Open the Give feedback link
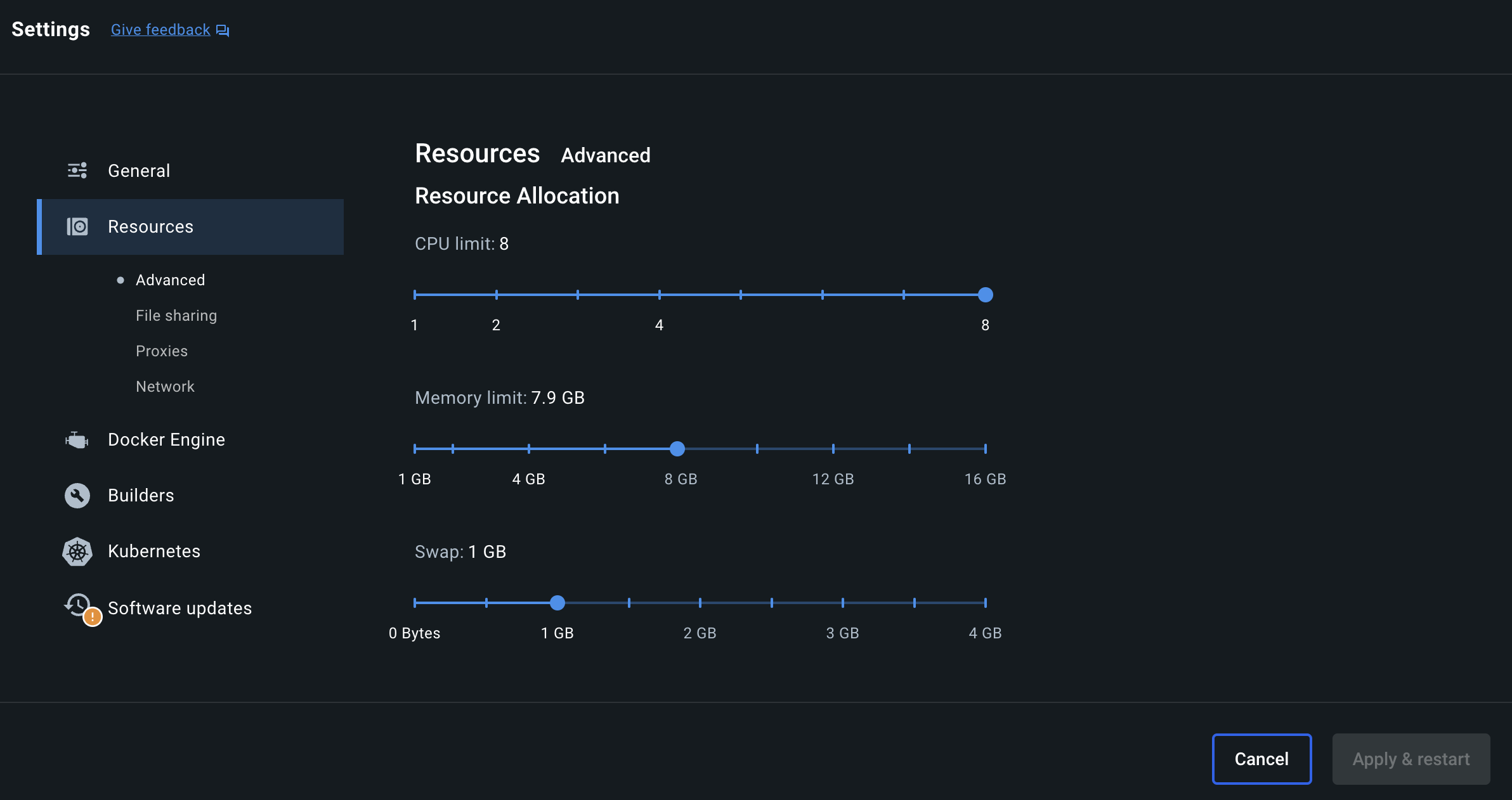1512x800 pixels. coord(160,30)
